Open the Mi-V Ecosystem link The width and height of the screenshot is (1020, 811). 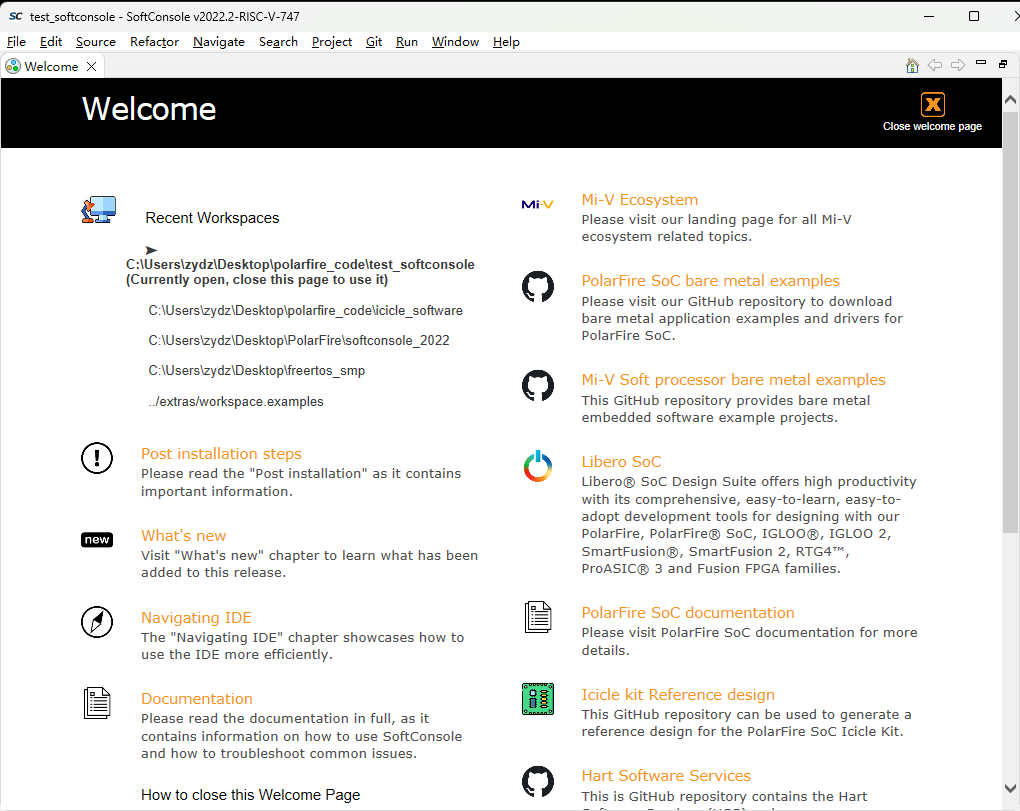pos(639,200)
